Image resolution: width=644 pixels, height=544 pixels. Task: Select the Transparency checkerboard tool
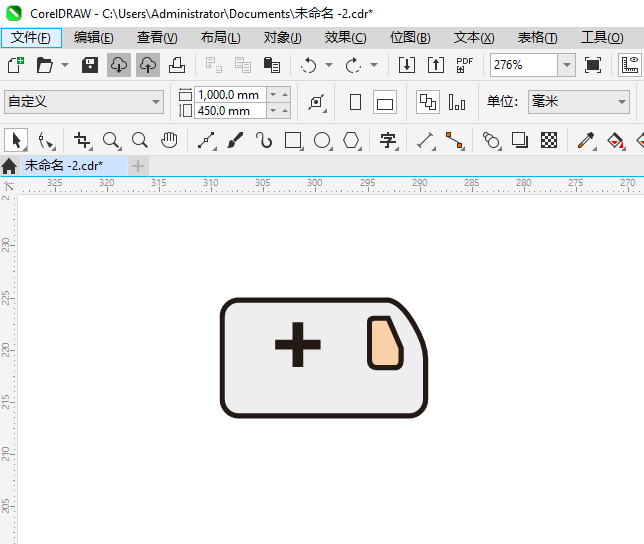pos(549,140)
